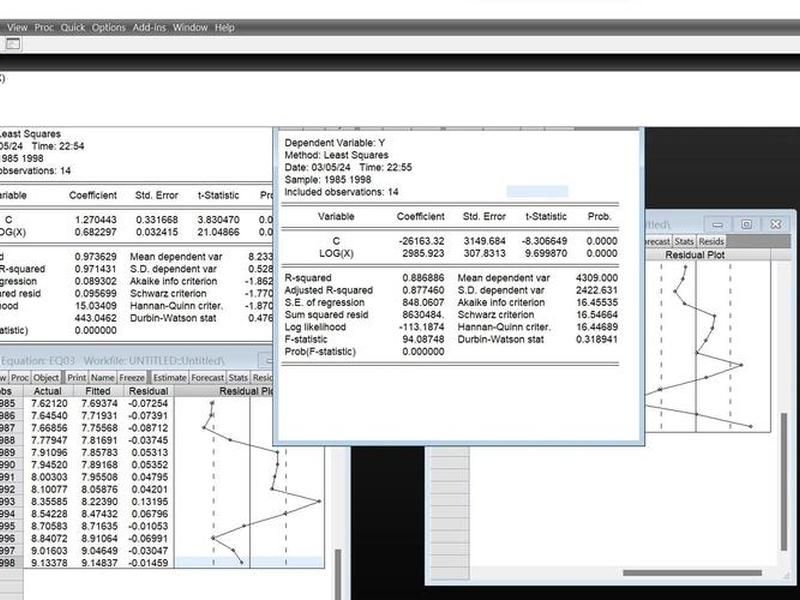This screenshot has width=800, height=600.
Task: Click Resids button in right equation window
Action: 711,241
